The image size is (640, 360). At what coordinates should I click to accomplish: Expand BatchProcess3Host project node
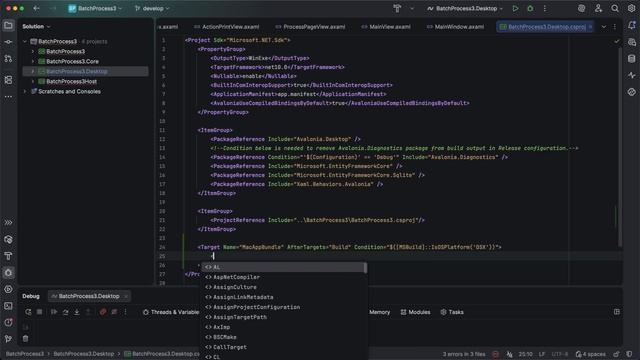point(33,81)
